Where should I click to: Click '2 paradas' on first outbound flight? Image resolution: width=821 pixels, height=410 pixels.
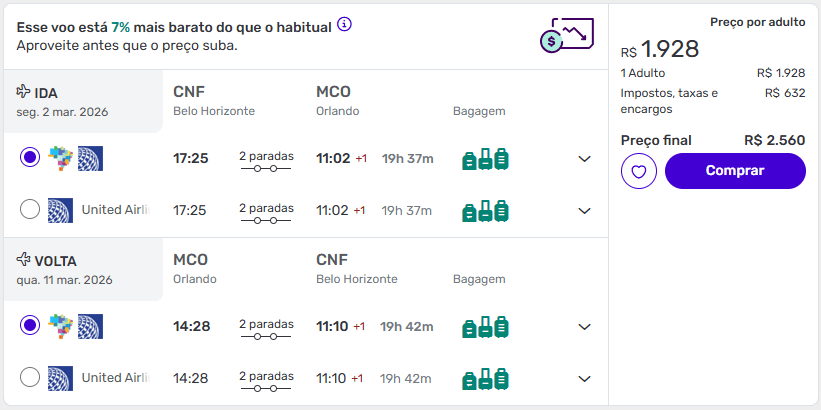[266, 159]
